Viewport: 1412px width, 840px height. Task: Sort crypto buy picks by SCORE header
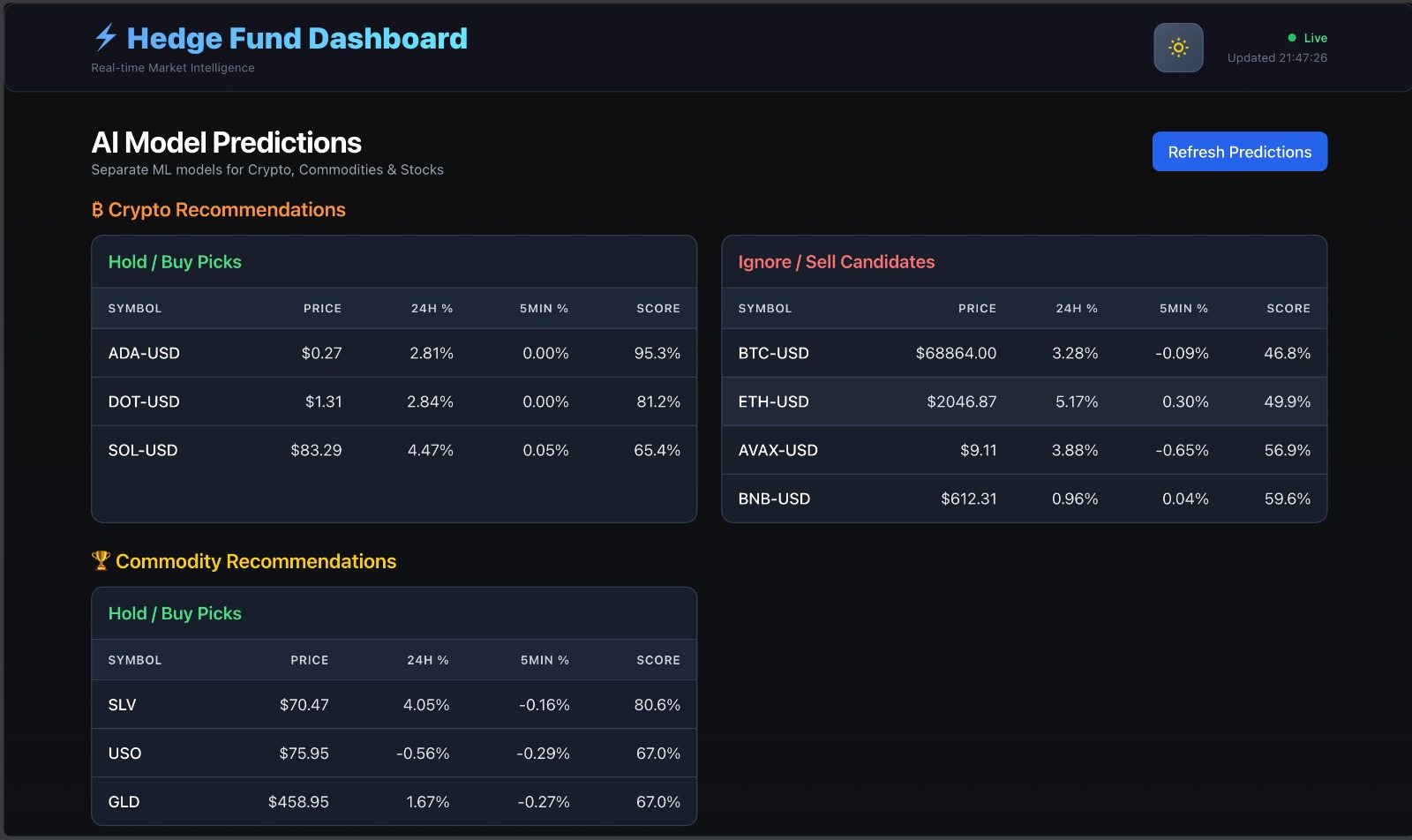point(657,309)
